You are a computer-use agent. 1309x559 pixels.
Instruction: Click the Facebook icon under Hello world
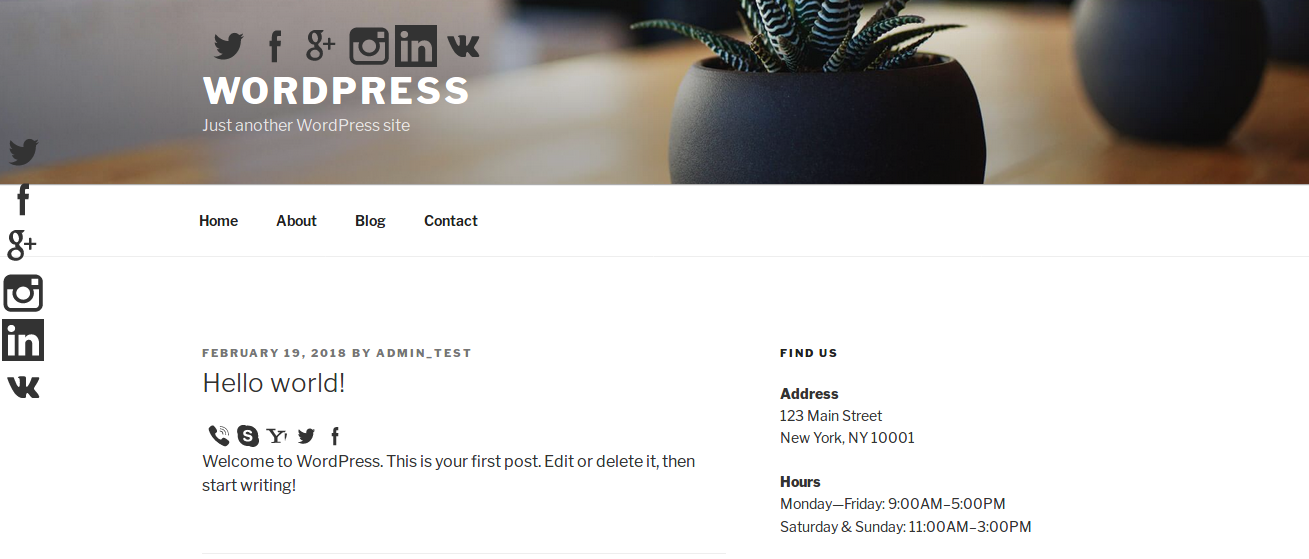[x=335, y=436]
